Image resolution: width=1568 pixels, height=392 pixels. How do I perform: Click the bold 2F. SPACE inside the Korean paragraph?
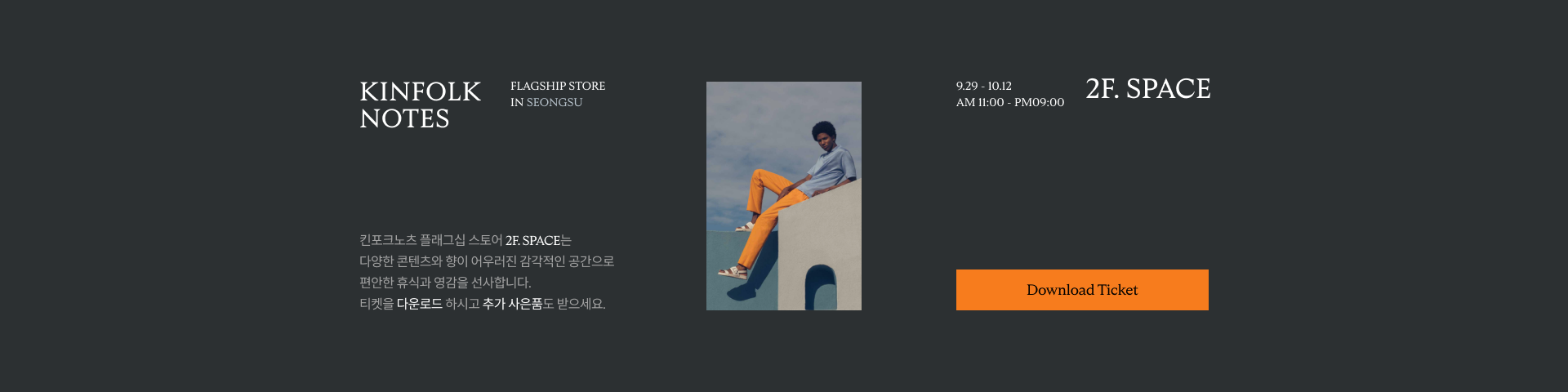point(532,240)
